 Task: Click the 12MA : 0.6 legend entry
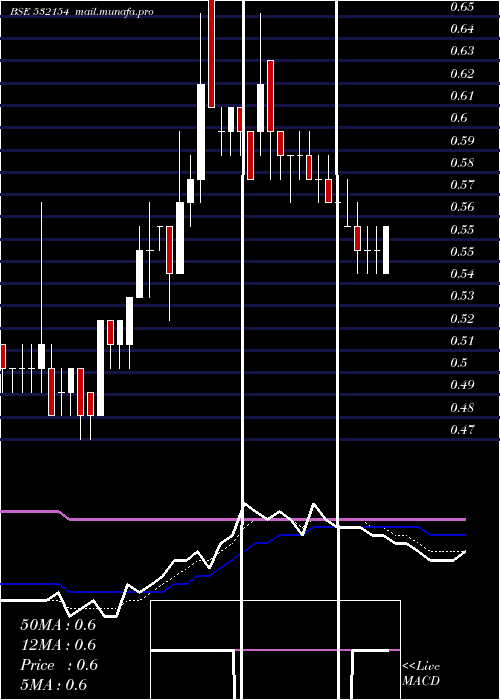[x=58, y=645]
